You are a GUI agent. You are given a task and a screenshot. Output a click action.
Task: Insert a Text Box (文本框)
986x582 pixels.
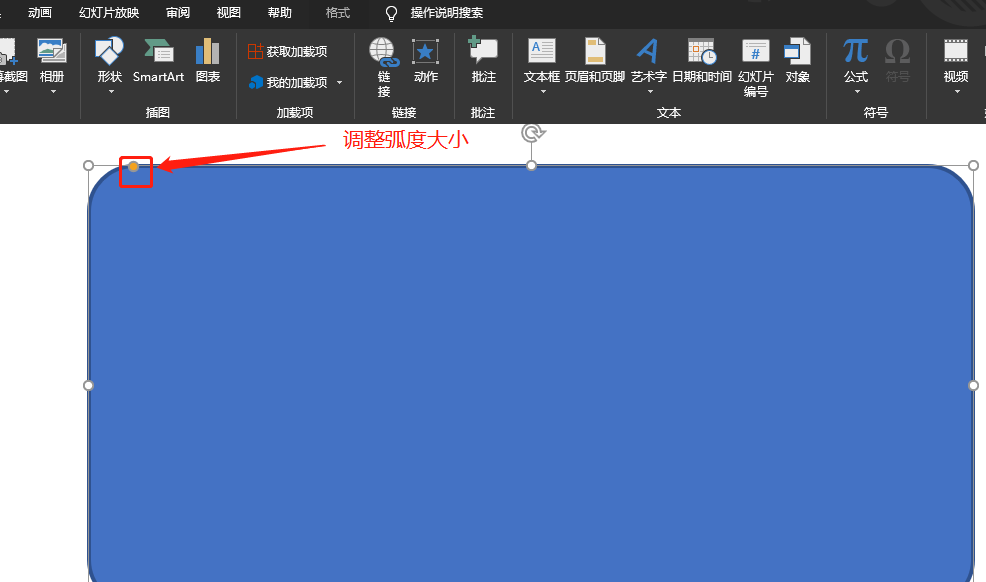pyautogui.click(x=541, y=60)
